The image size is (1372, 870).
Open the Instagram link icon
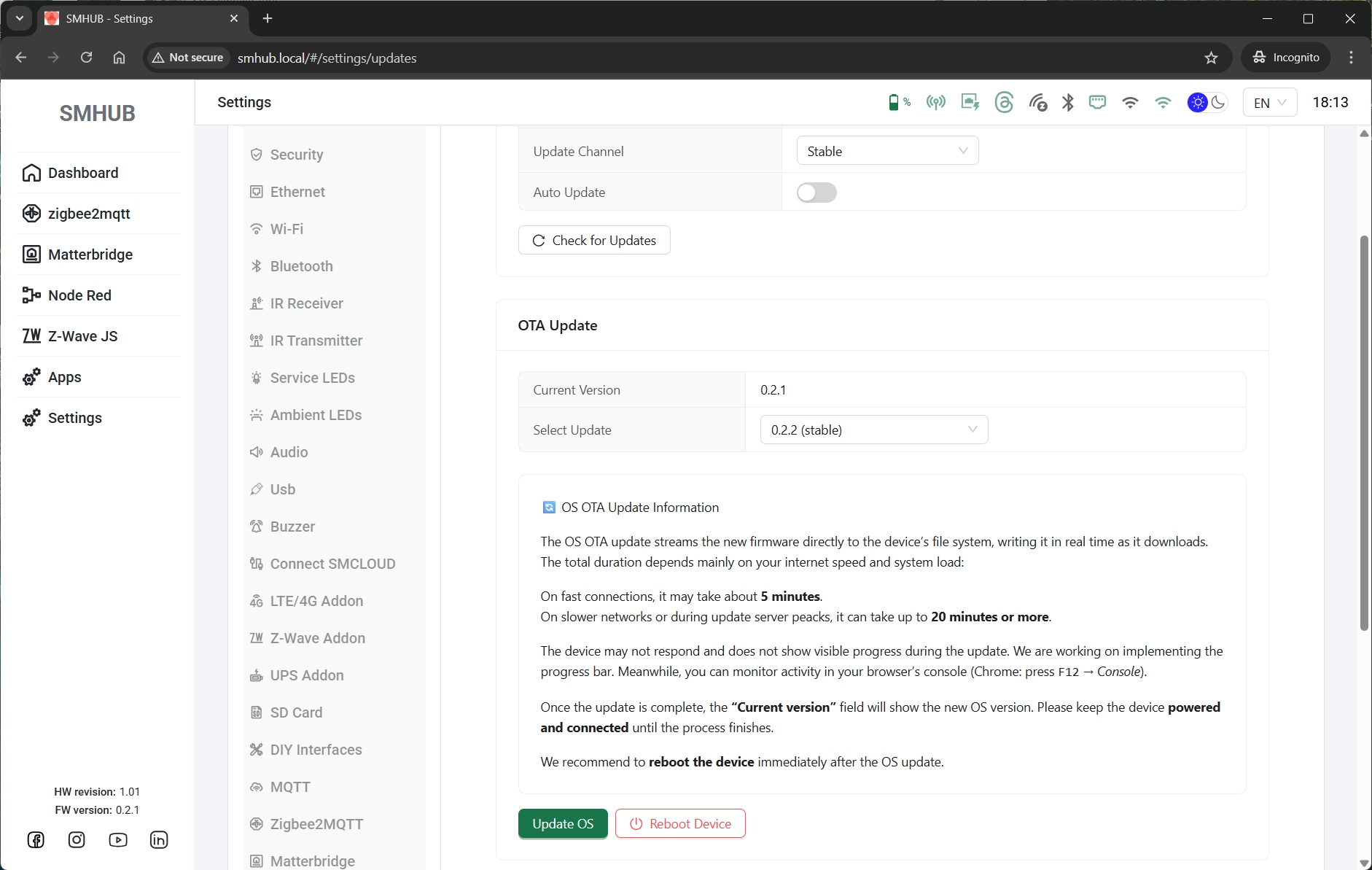tap(77, 839)
